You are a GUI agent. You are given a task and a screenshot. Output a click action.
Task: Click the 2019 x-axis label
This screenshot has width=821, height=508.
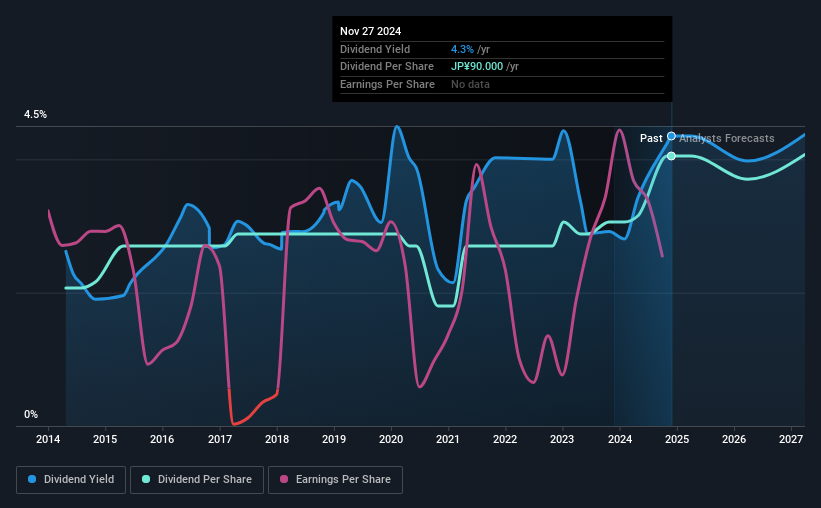click(x=334, y=439)
